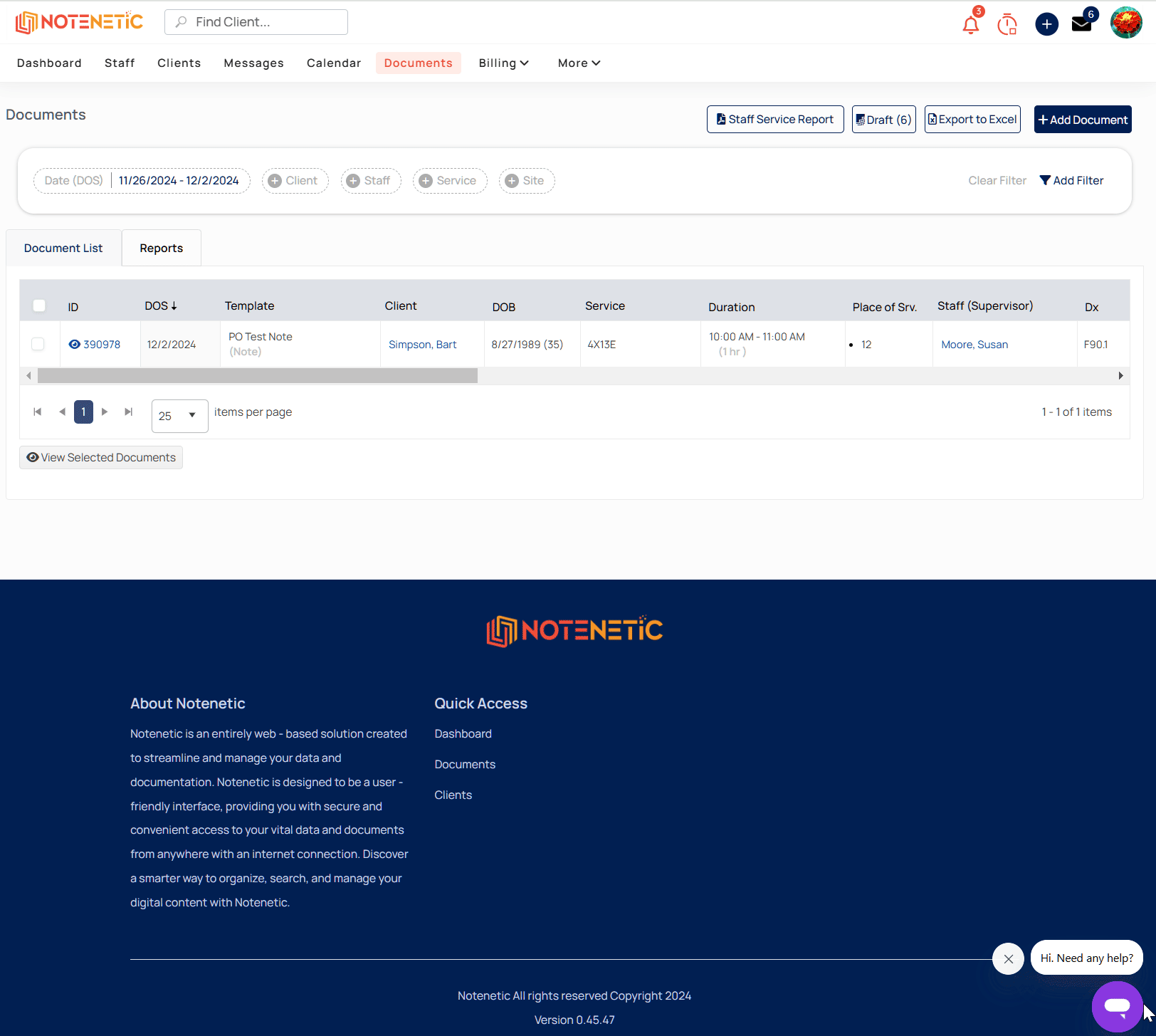Click the eye icon beside ID 390978
The width and height of the screenshot is (1156, 1036).
[74, 345]
